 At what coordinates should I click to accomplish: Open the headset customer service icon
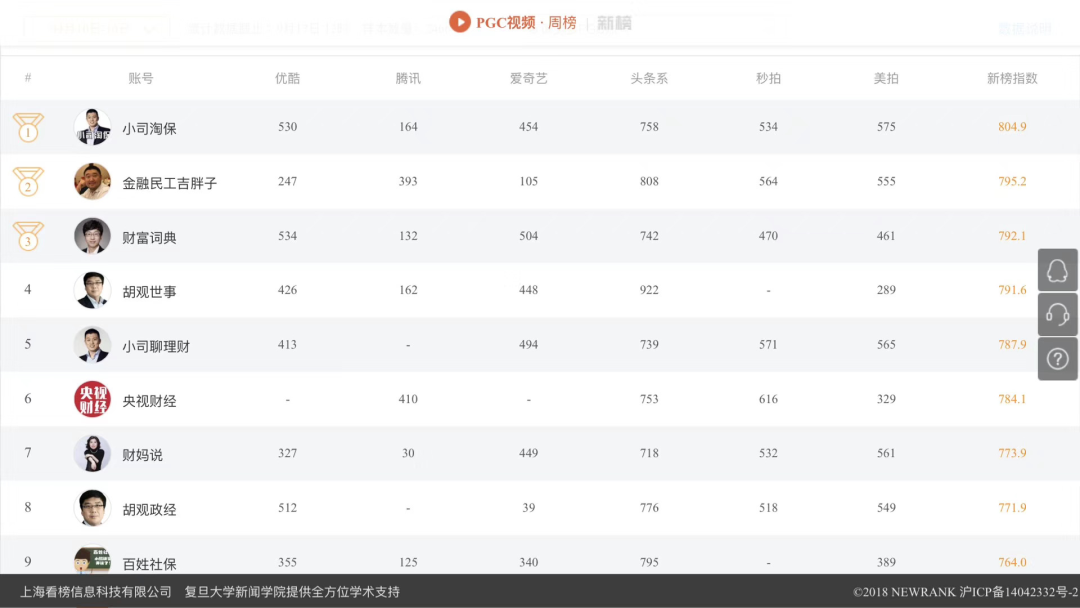(x=1057, y=315)
